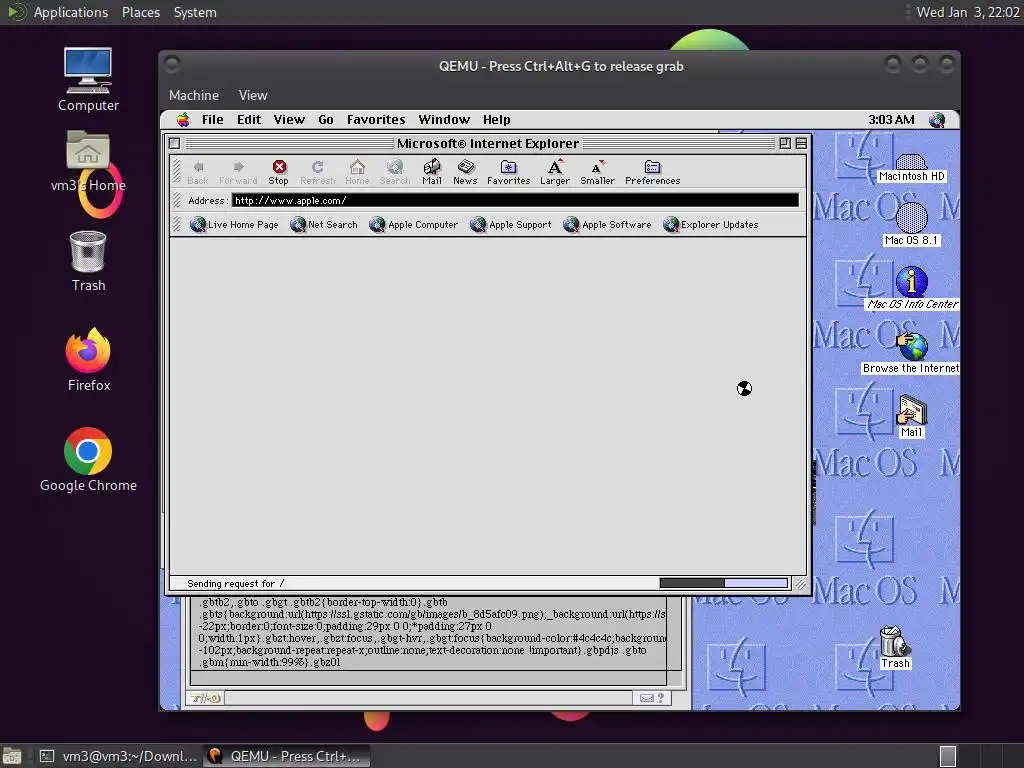Collapse Explorer window with windowshade box

tap(801, 144)
